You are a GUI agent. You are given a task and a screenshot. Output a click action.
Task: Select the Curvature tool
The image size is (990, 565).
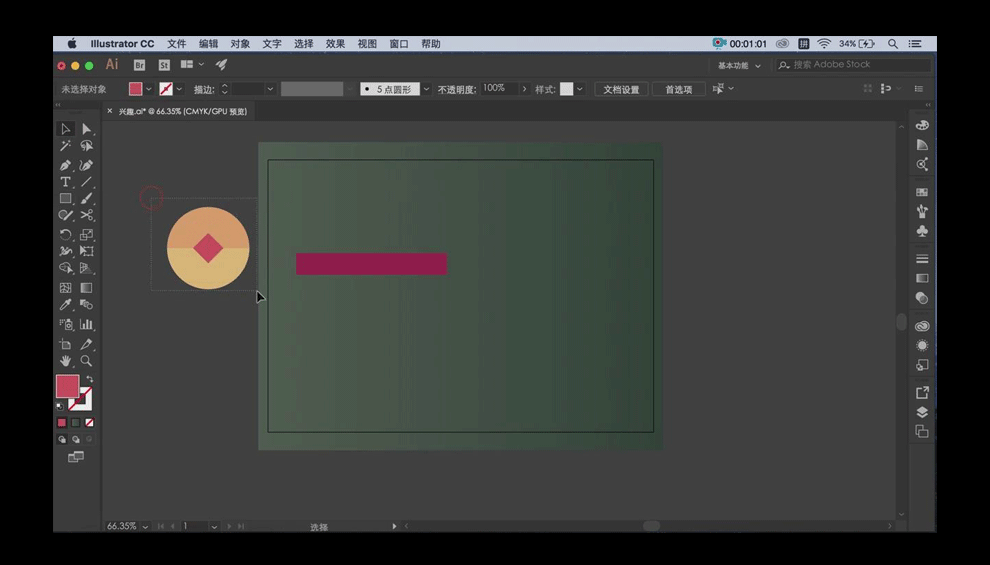point(86,165)
